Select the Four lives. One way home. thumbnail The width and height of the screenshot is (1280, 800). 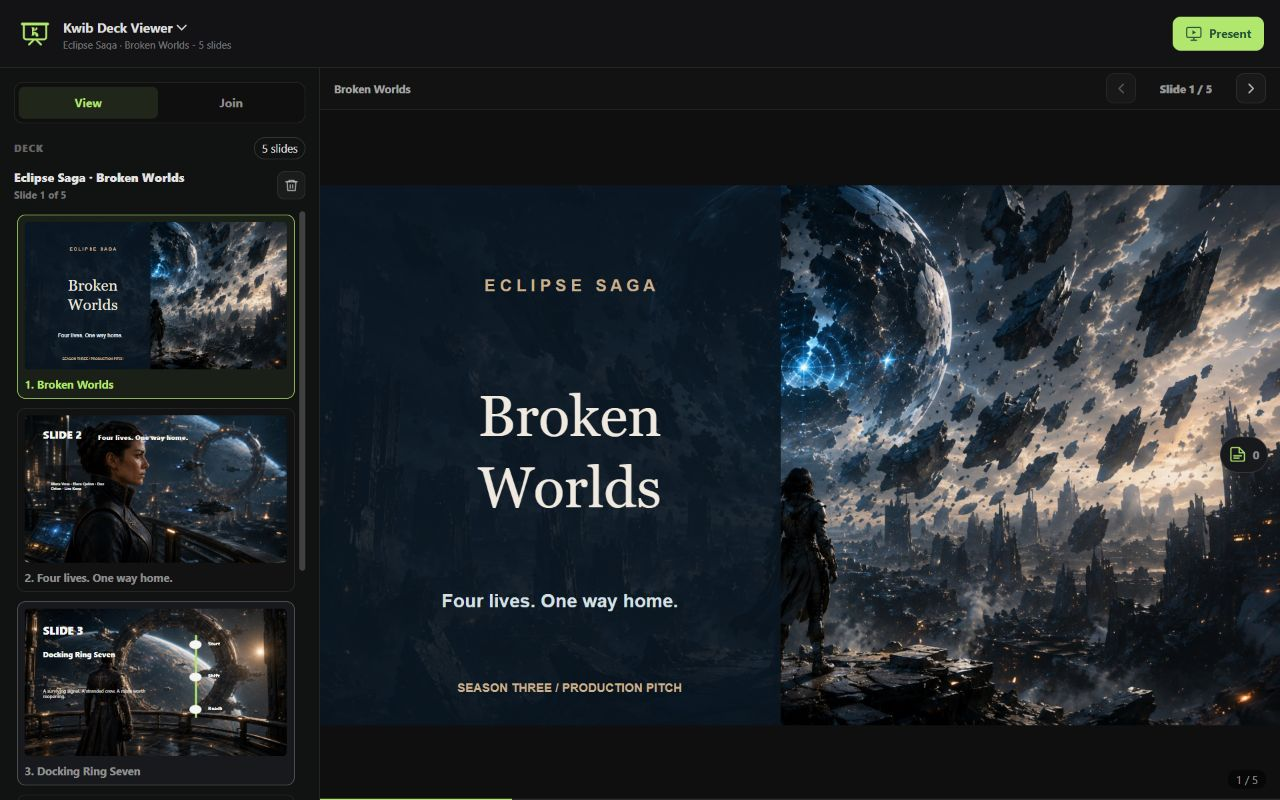pyautogui.click(x=156, y=500)
